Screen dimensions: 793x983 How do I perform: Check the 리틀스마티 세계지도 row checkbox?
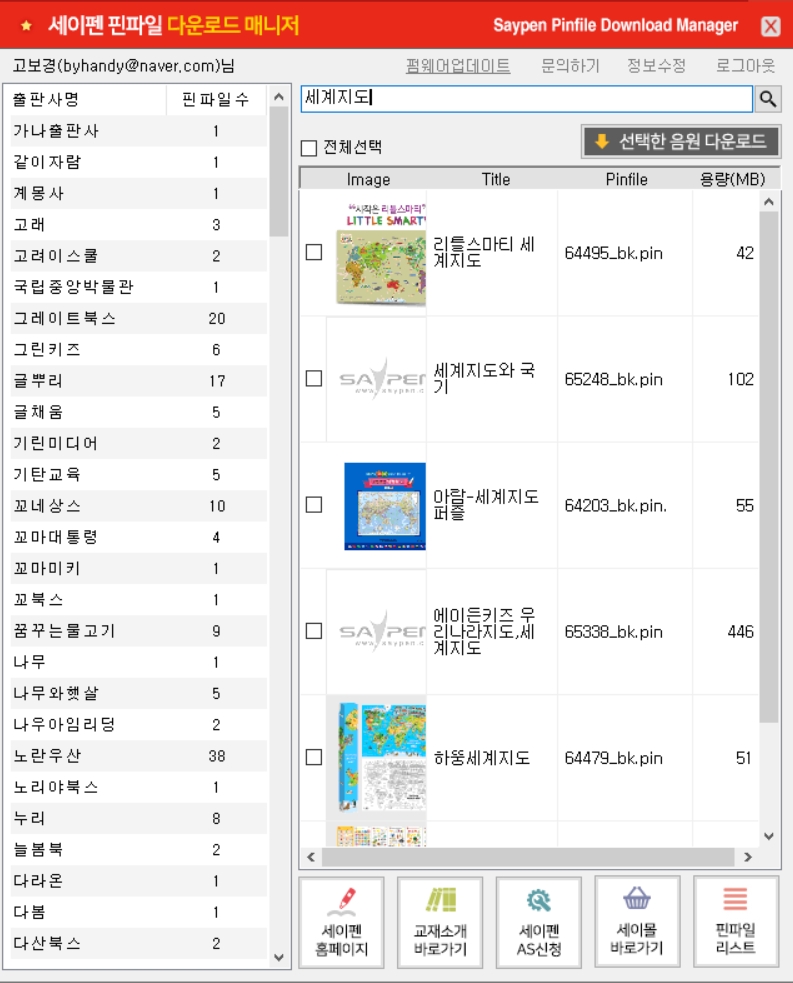click(x=313, y=252)
